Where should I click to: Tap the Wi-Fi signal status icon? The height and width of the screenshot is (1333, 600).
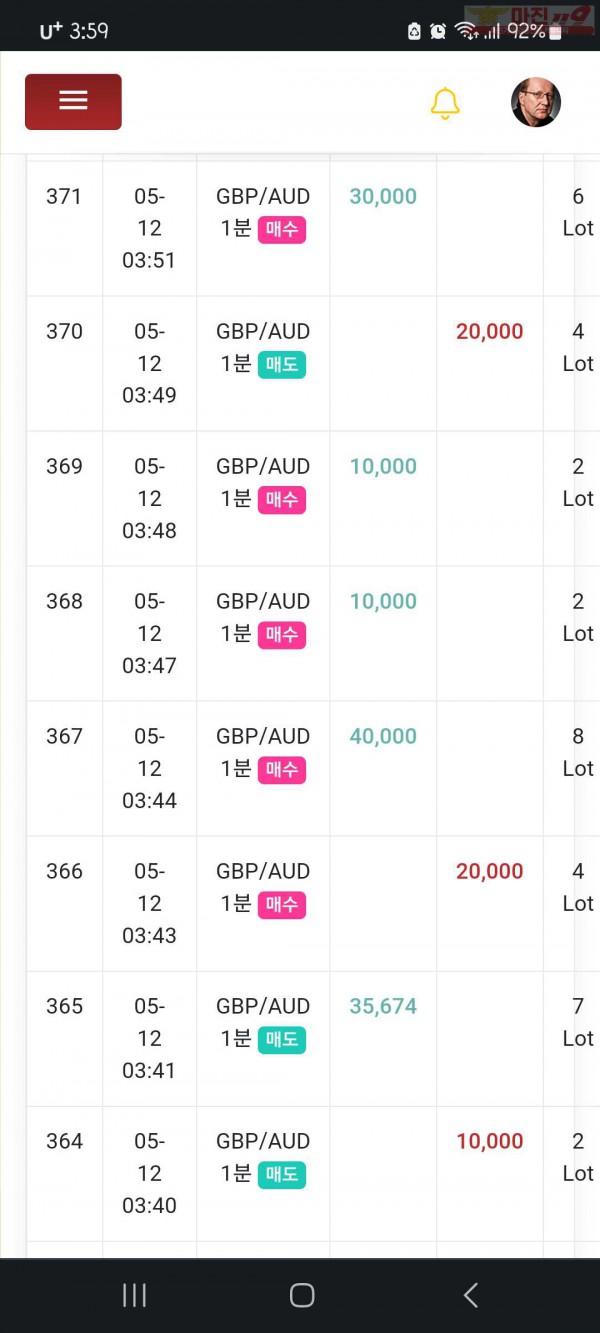[465, 31]
